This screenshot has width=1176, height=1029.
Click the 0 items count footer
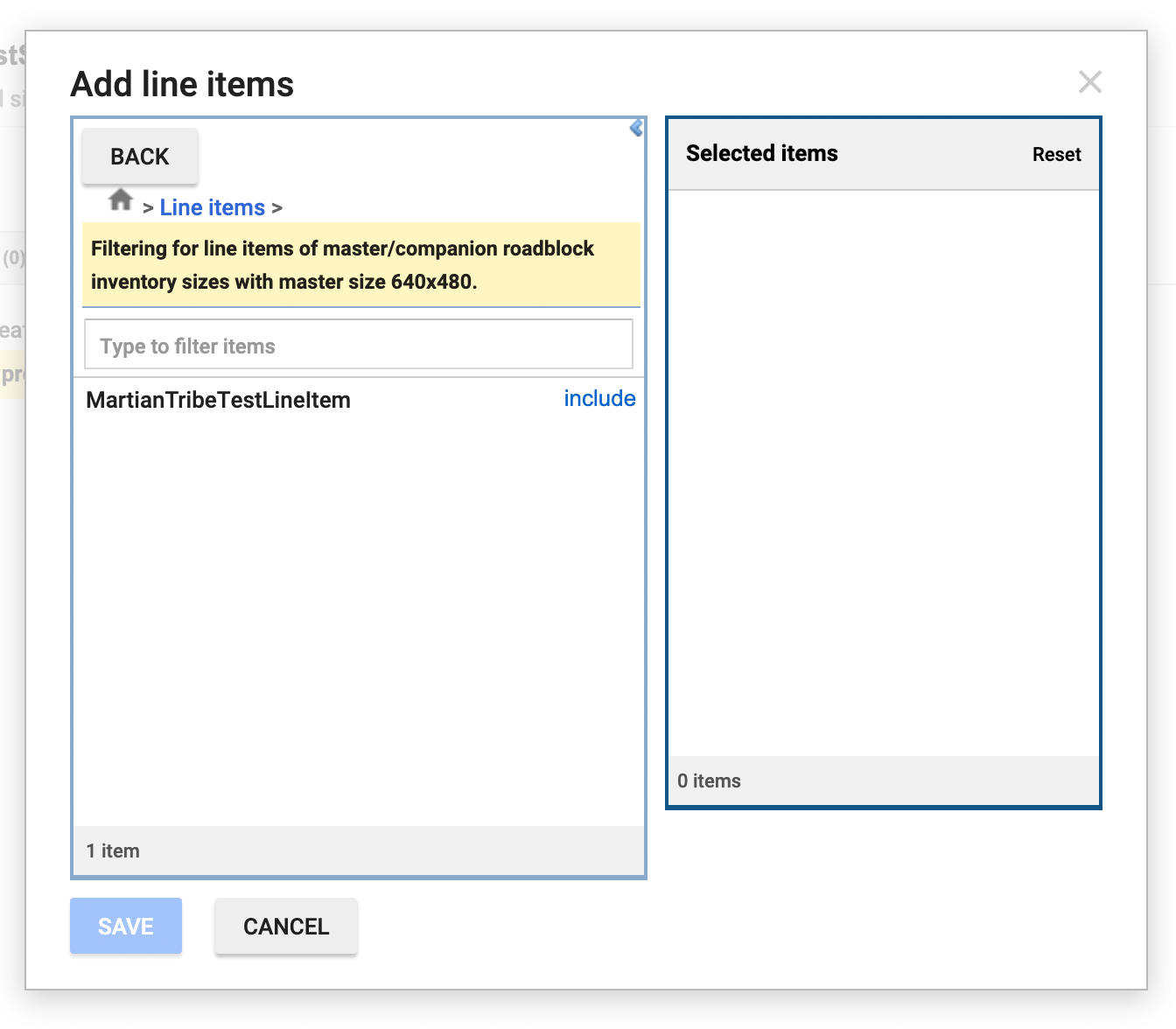[x=709, y=780]
